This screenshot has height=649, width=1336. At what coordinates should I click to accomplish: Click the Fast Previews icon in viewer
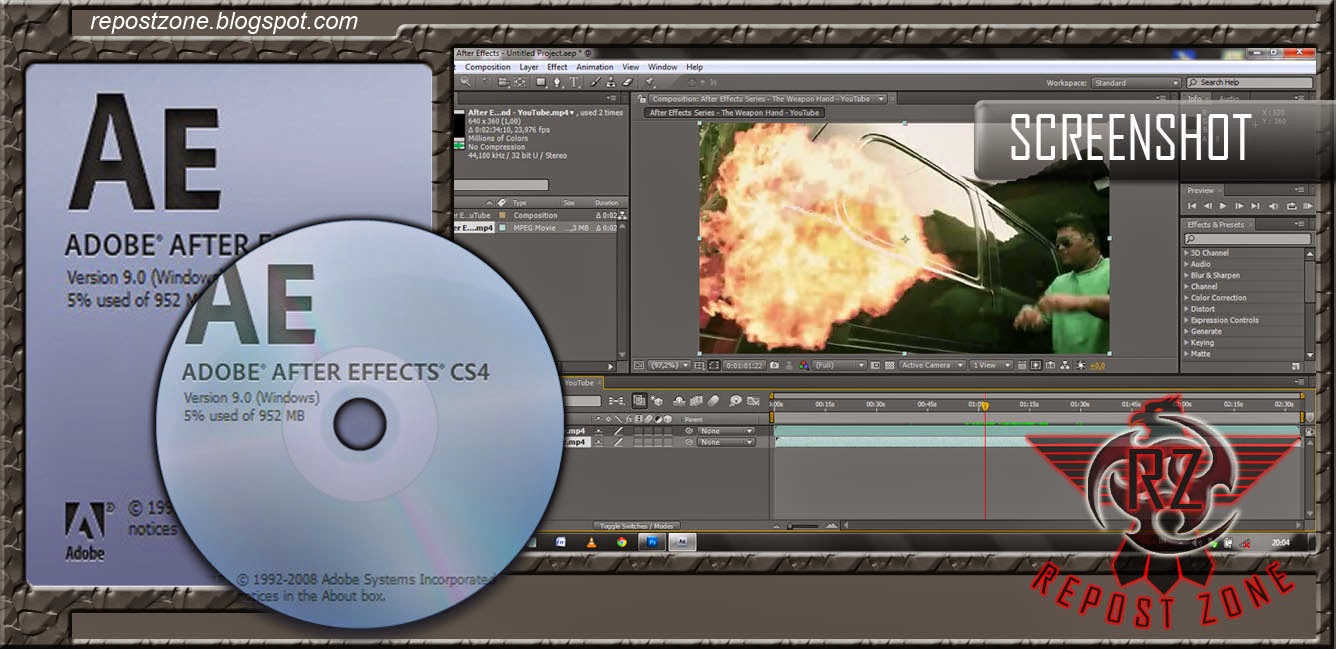click(1036, 365)
